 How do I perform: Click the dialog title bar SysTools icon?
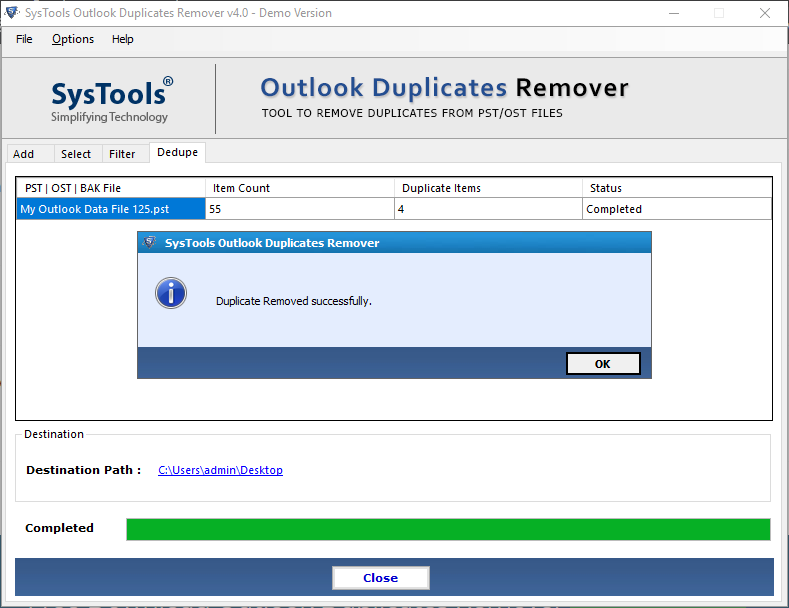point(149,243)
